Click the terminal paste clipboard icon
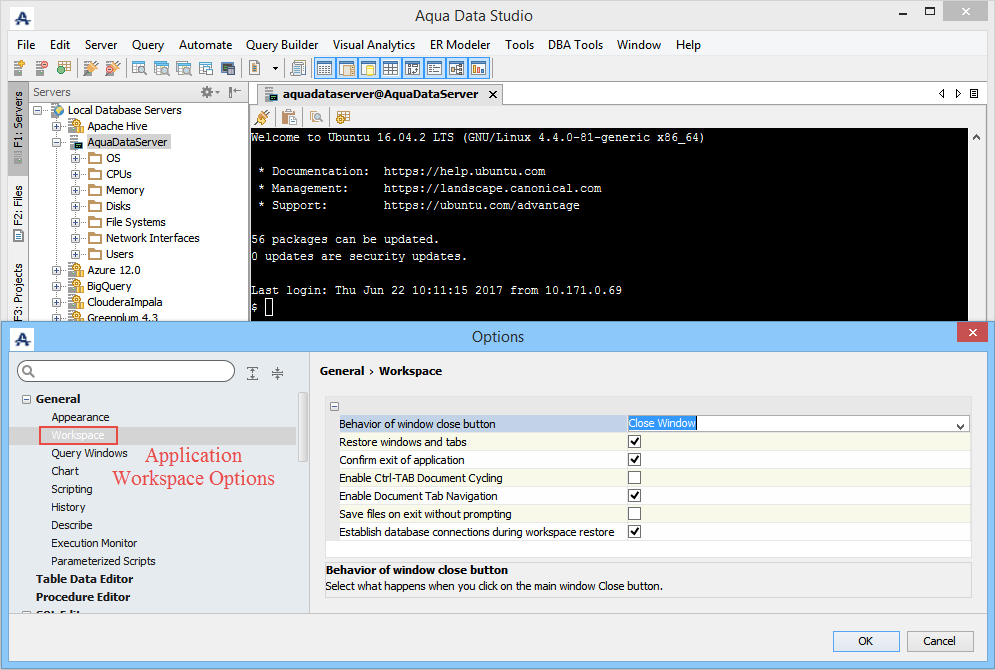This screenshot has width=995, height=670. coord(289,117)
